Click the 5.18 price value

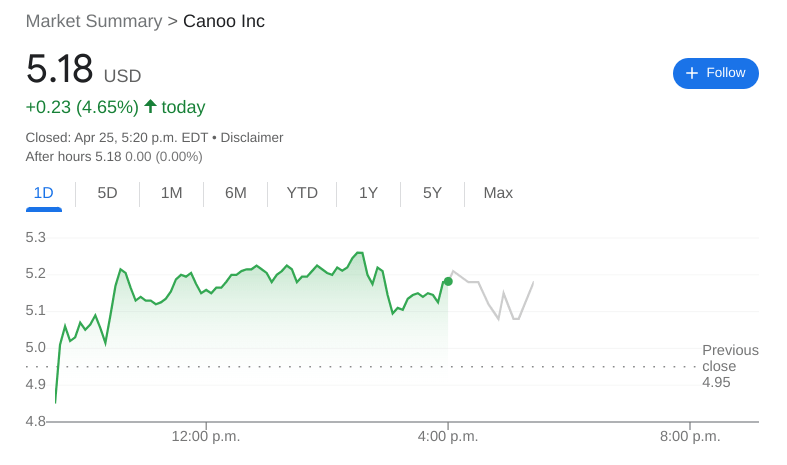(x=59, y=70)
